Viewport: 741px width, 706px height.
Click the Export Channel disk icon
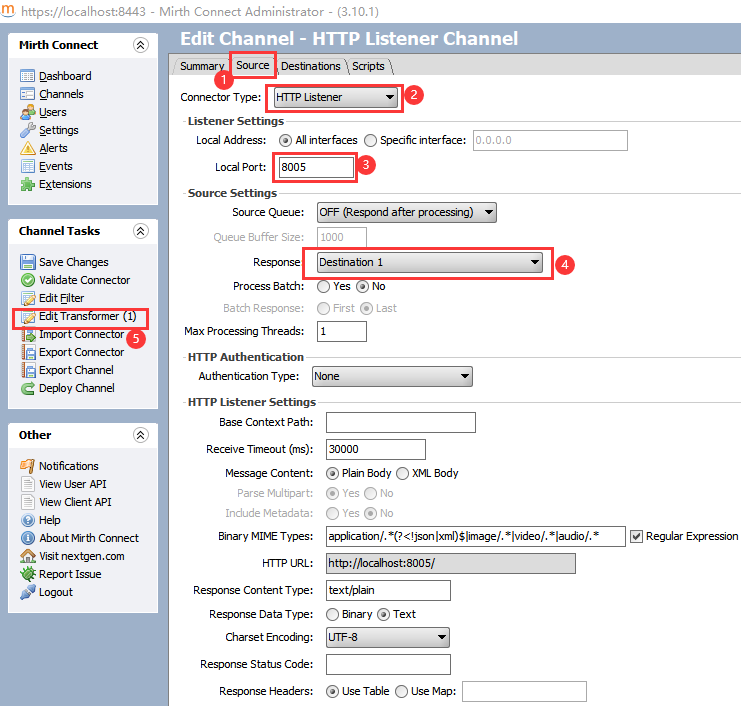28,370
